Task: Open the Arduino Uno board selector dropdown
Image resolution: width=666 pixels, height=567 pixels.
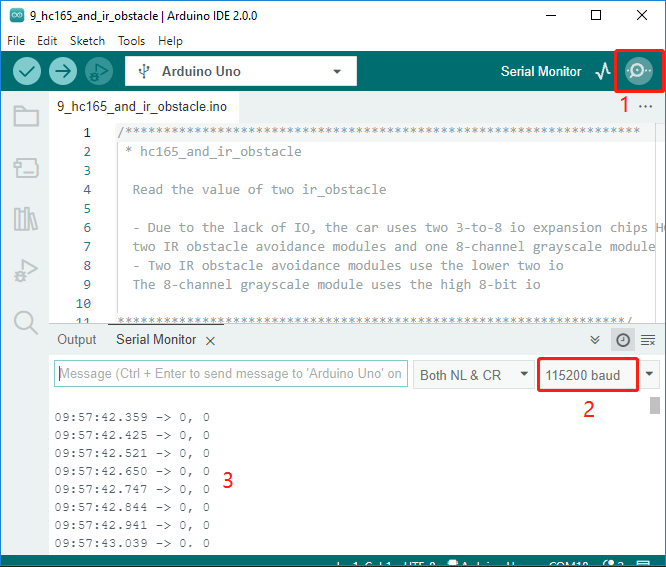Action: pos(241,71)
